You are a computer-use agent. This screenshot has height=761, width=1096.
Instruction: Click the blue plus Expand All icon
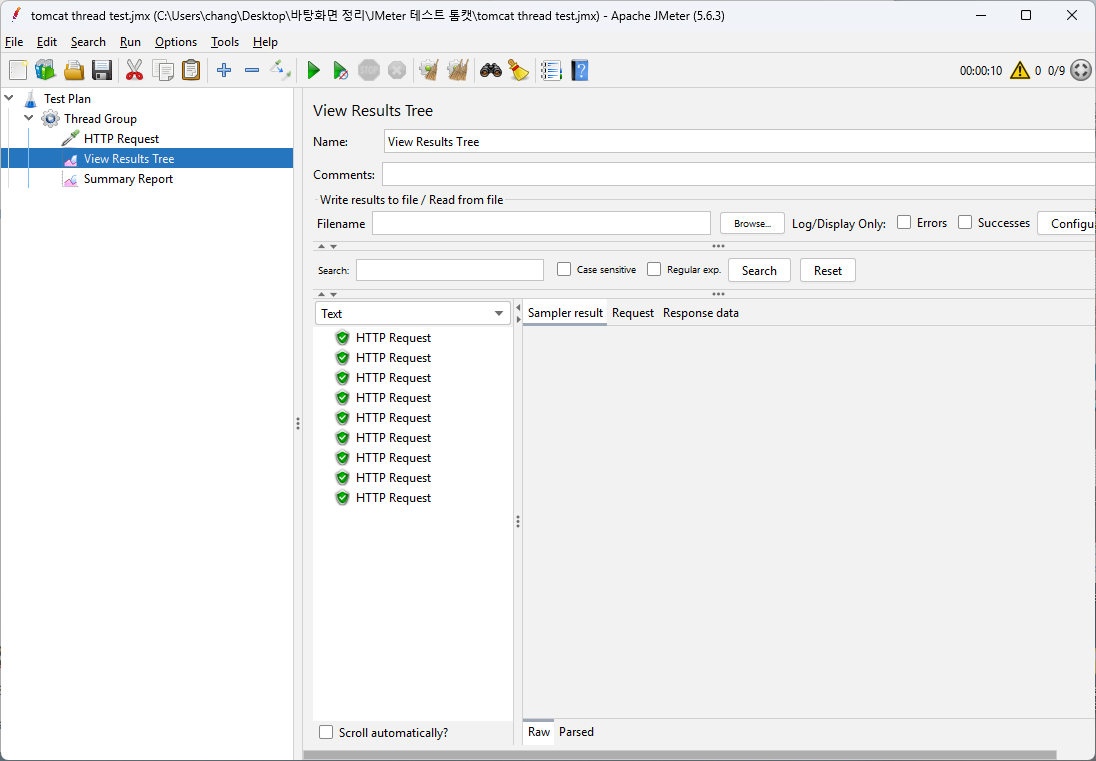[x=224, y=70]
